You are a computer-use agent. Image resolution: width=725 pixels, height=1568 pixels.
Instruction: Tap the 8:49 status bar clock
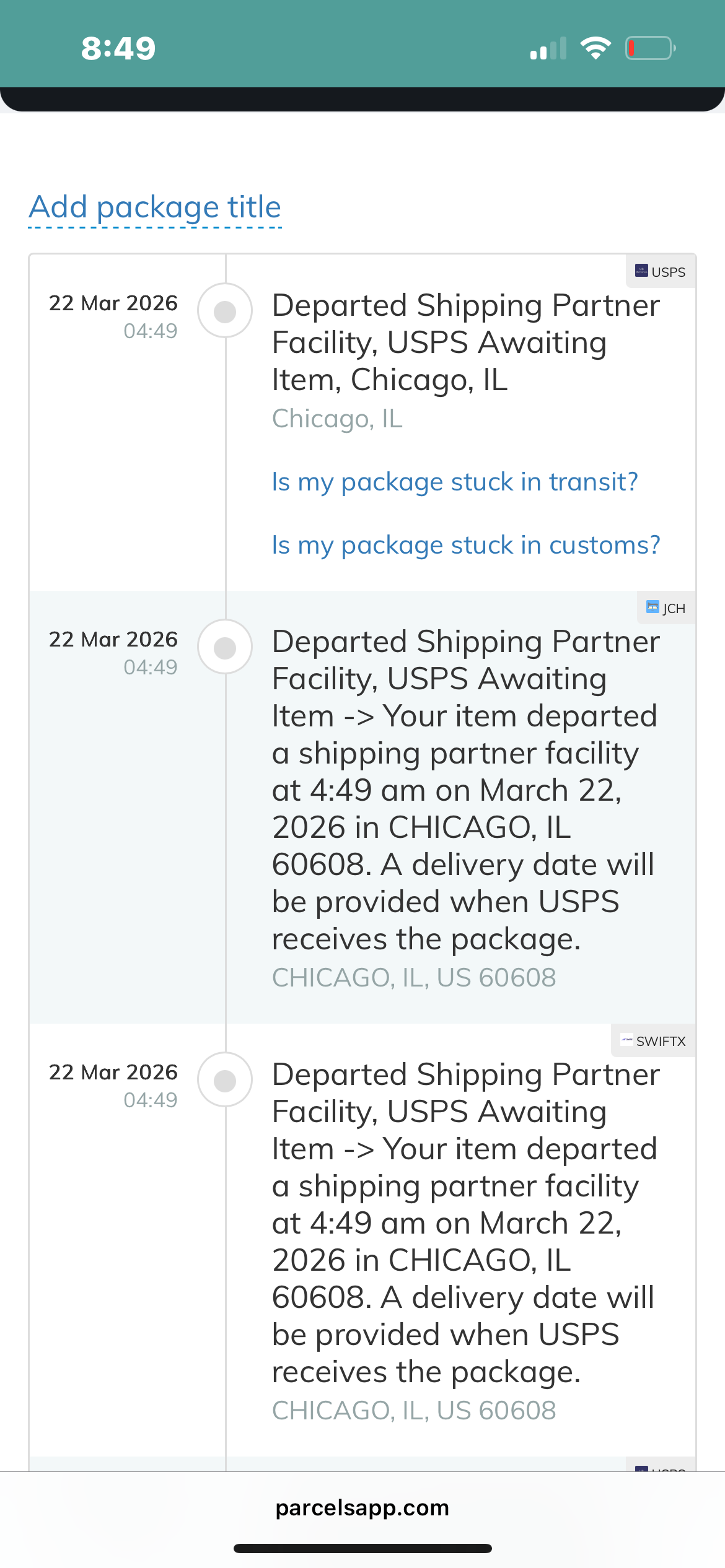click(118, 48)
